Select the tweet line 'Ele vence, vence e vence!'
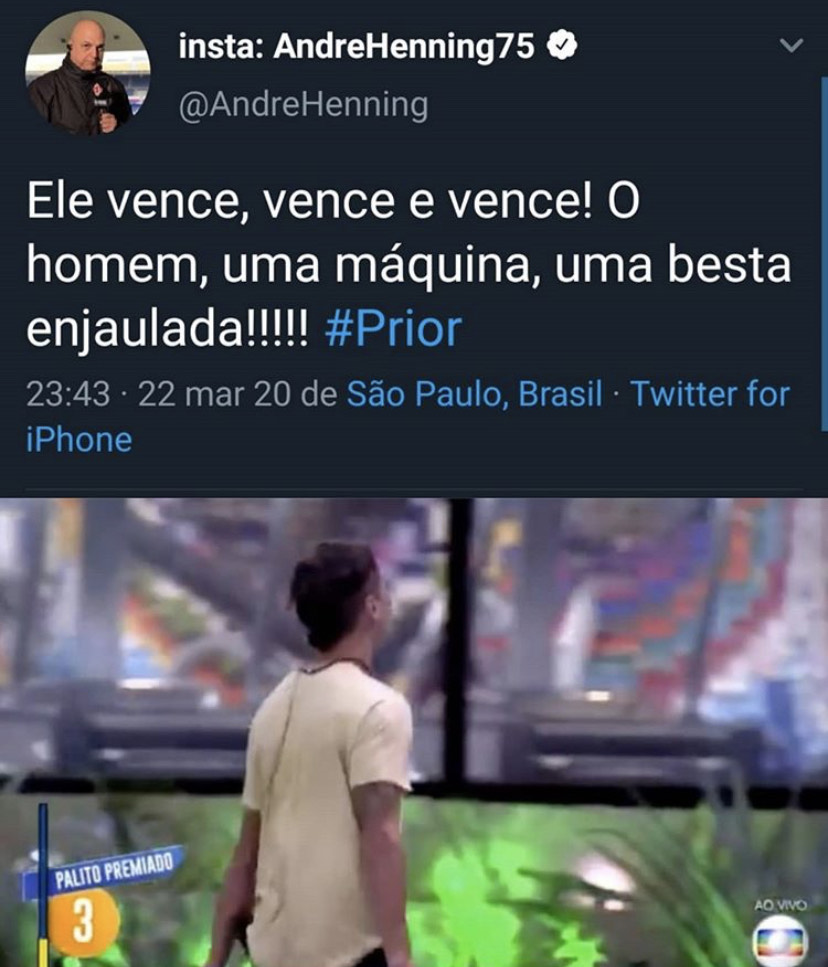828x967 pixels. click(310, 202)
